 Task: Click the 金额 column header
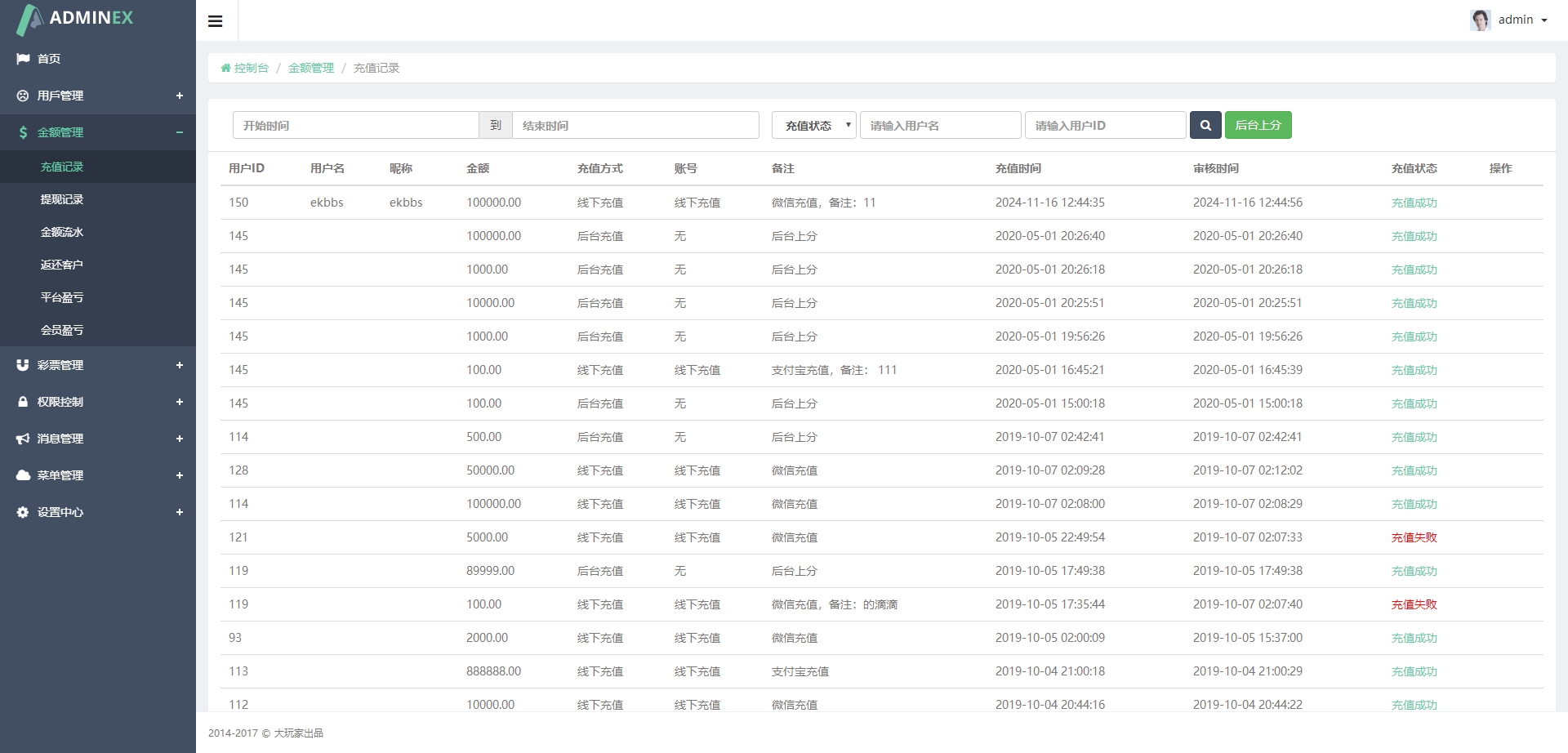[x=478, y=168]
